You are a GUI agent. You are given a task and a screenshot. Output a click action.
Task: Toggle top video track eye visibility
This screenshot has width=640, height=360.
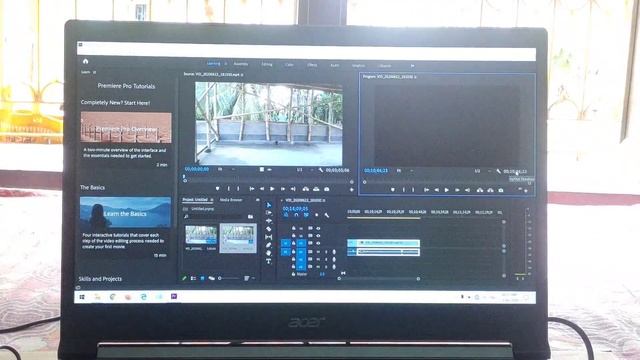[x=318, y=228]
